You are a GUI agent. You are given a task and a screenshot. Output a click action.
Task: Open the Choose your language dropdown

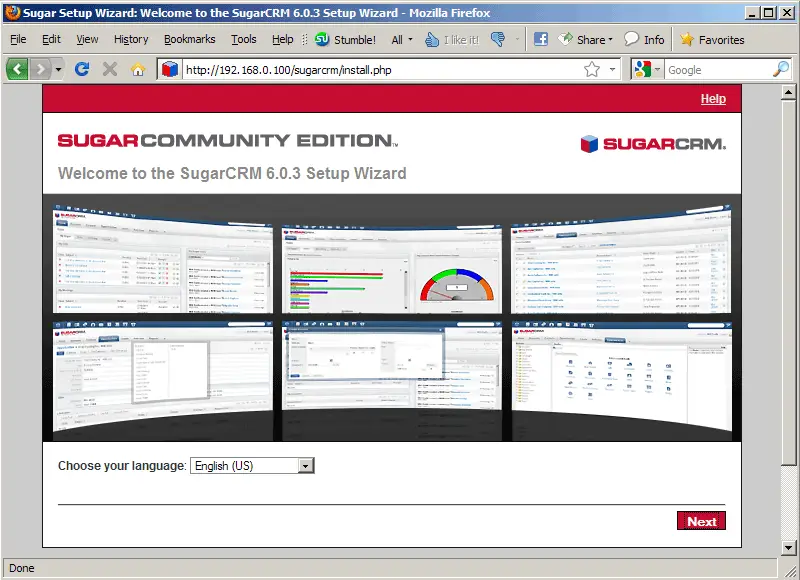pyautogui.click(x=252, y=466)
